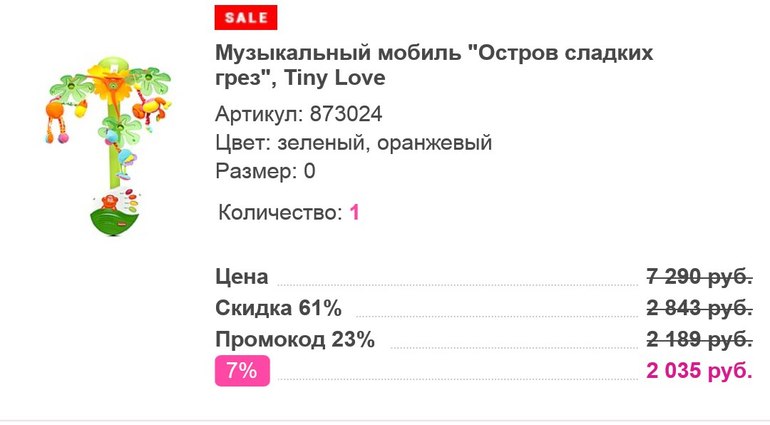Click the red SALE badge
Screen dimensions: 770x425
pos(245,18)
